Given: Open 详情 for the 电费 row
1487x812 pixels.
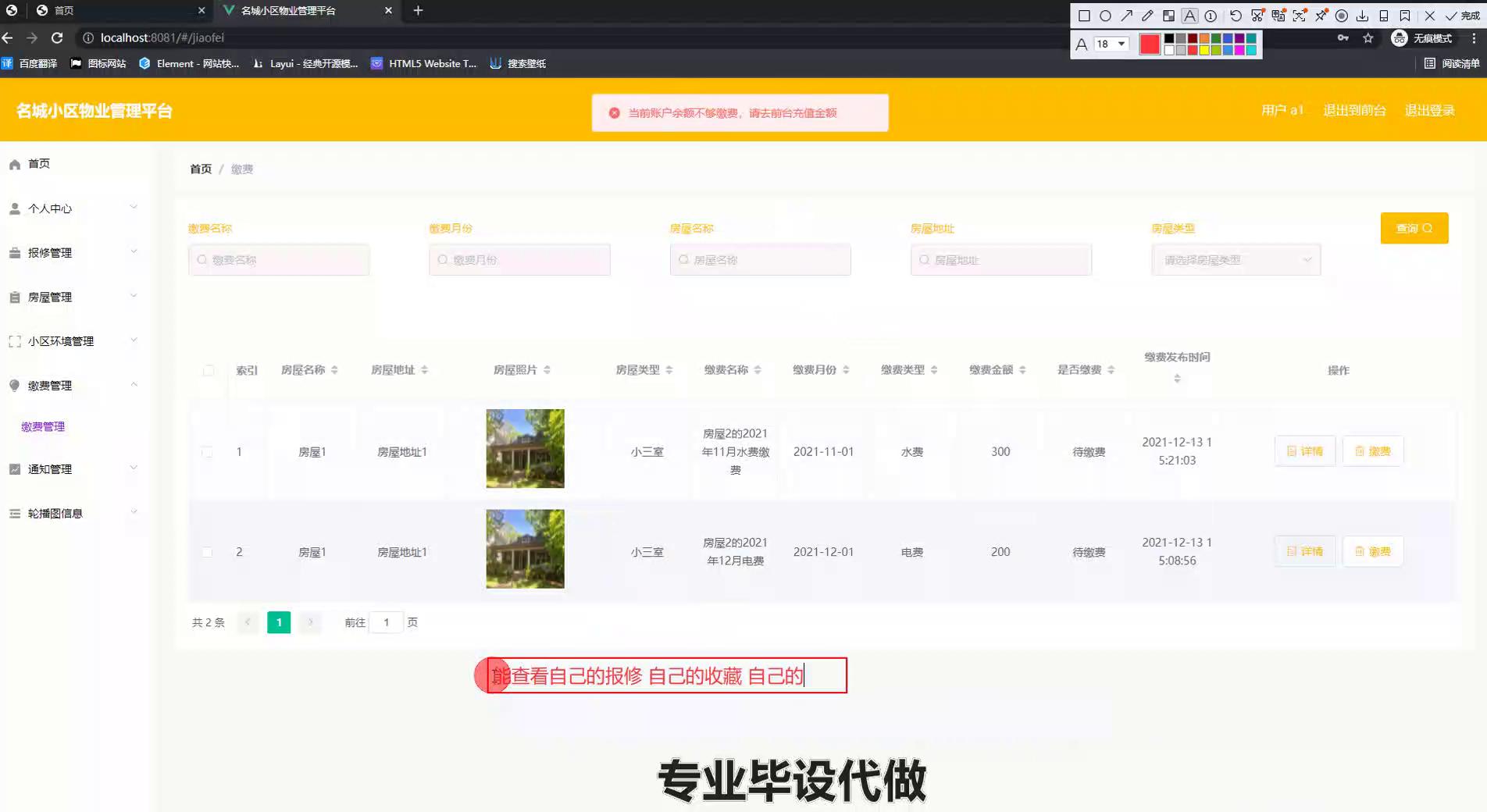Looking at the screenshot, I should (x=1305, y=551).
